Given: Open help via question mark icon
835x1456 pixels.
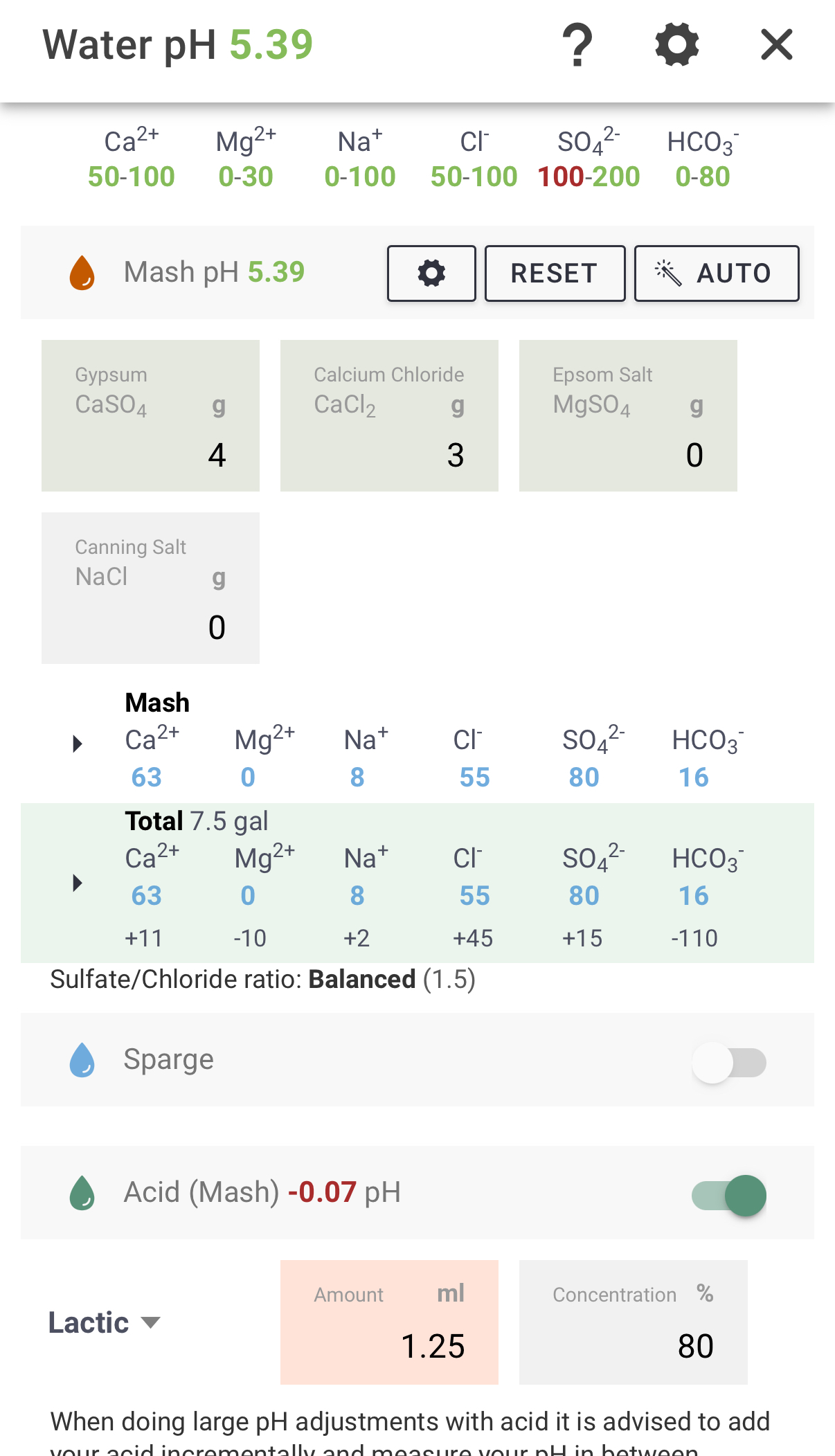Looking at the screenshot, I should pos(577,44).
